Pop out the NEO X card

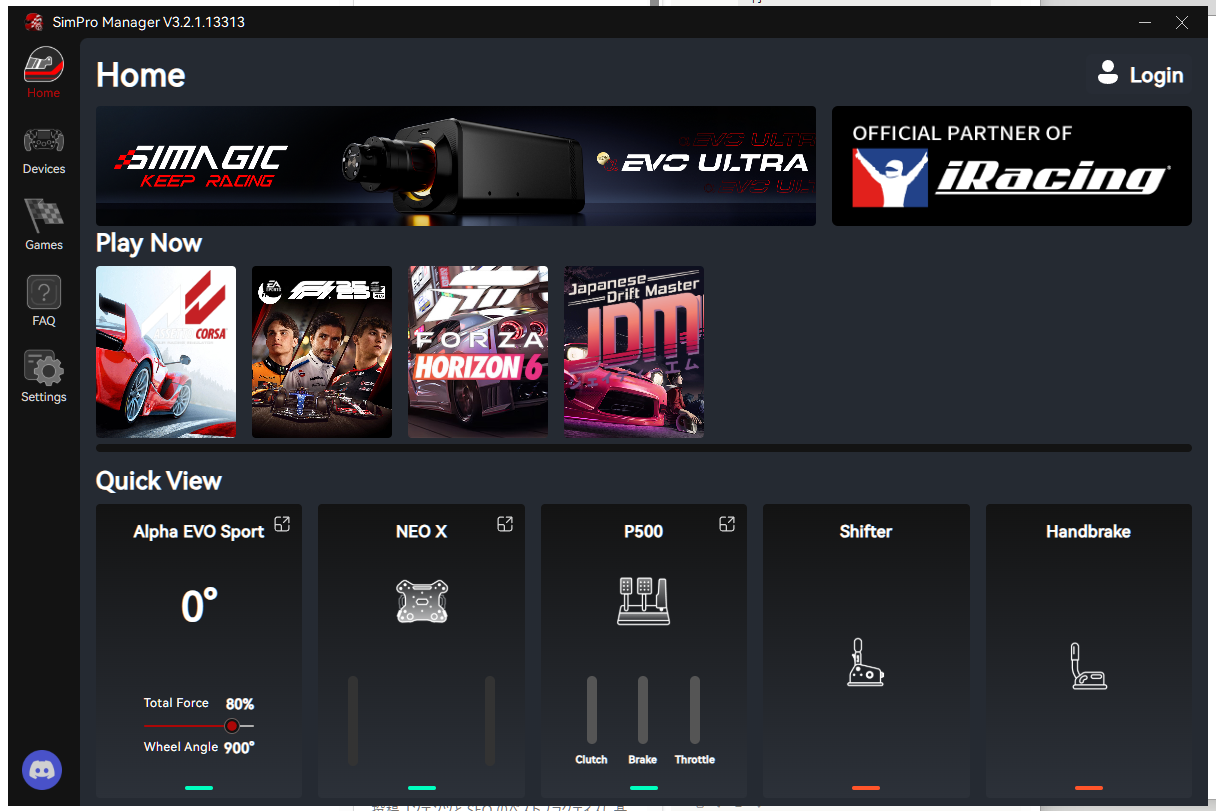505,524
